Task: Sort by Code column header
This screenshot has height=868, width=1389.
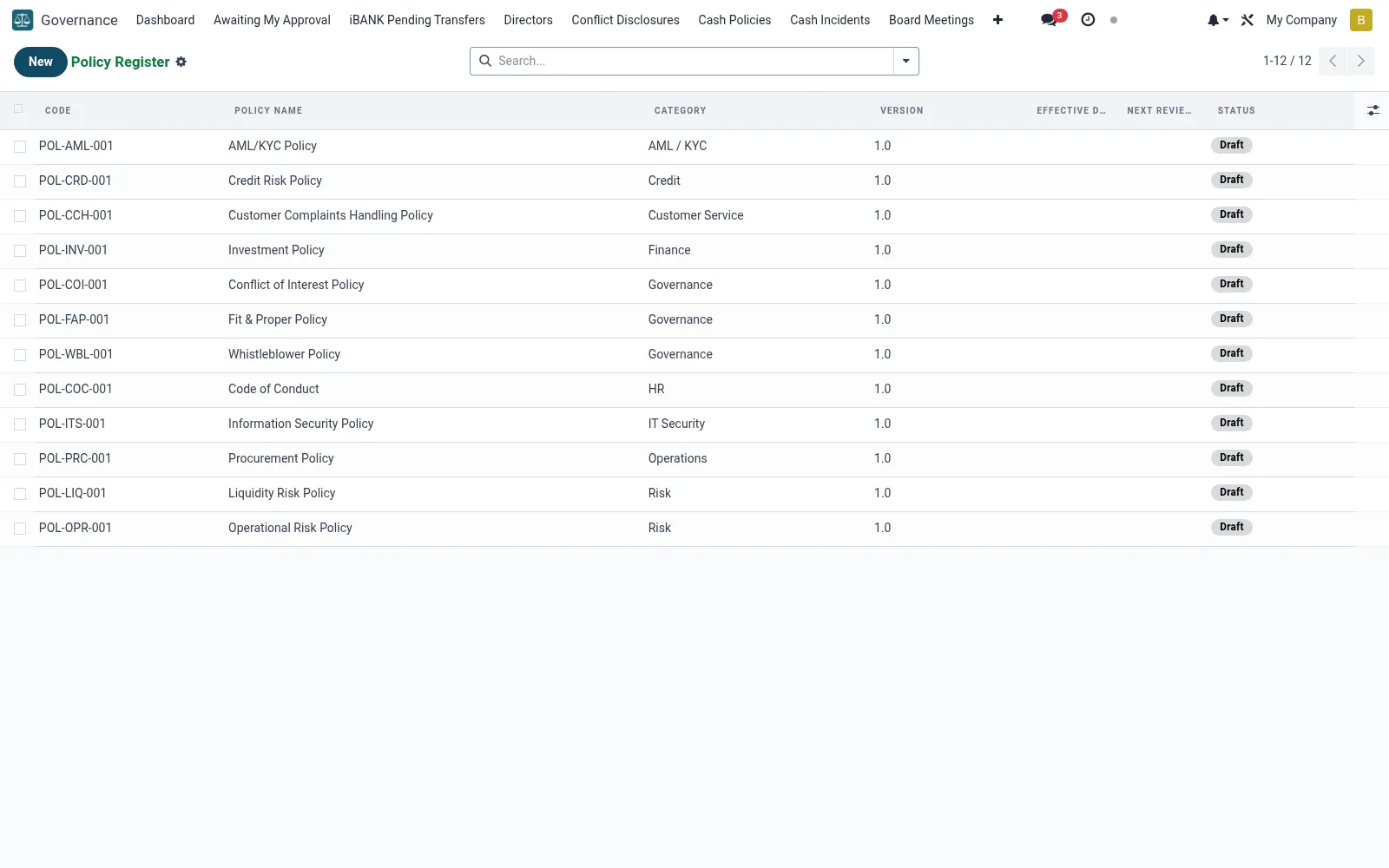Action: tap(58, 110)
